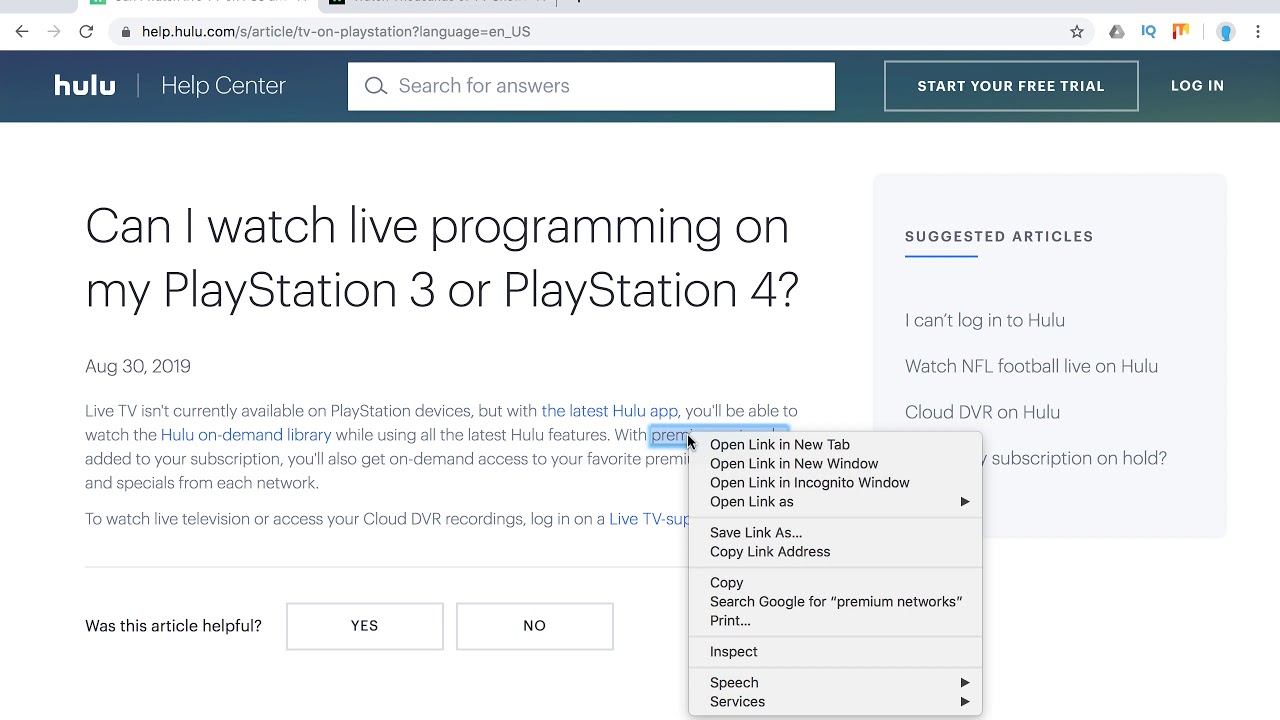Screen dimensions: 1280x720
Task: Click START YOUR FREE TRIAL button
Action: click(x=1011, y=86)
